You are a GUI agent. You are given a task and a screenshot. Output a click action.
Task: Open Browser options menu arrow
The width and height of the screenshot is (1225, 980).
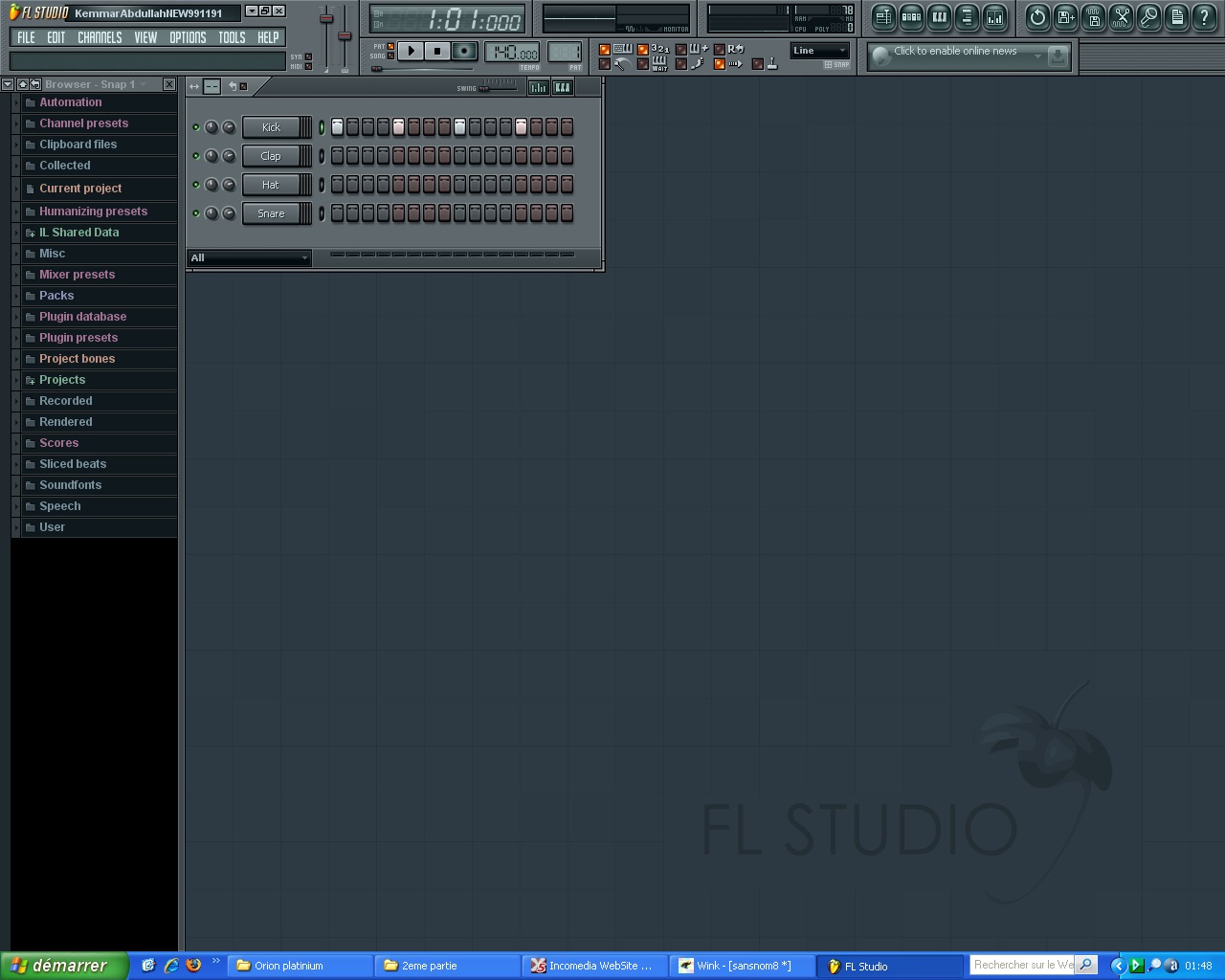coord(8,84)
